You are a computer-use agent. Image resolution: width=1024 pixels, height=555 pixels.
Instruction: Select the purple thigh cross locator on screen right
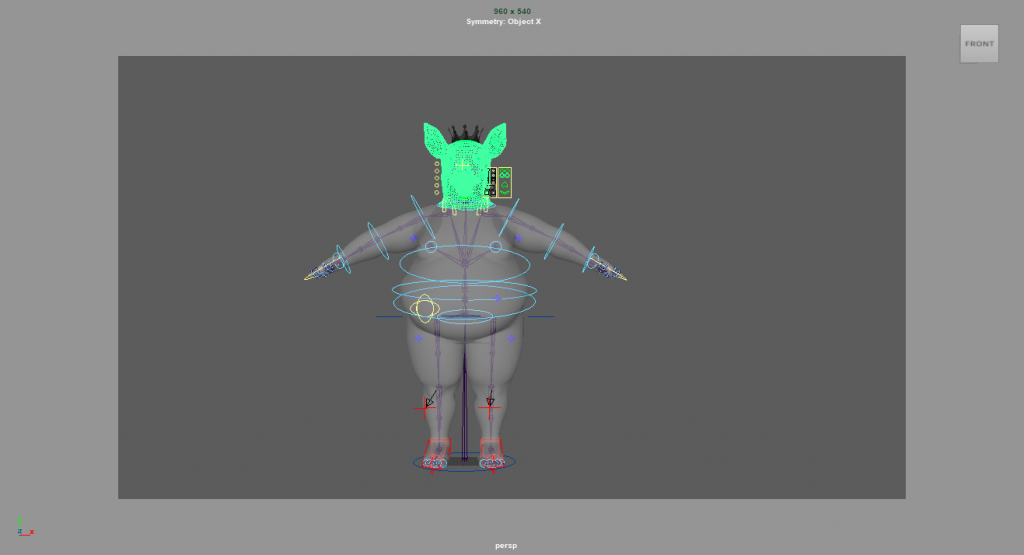(x=511, y=338)
